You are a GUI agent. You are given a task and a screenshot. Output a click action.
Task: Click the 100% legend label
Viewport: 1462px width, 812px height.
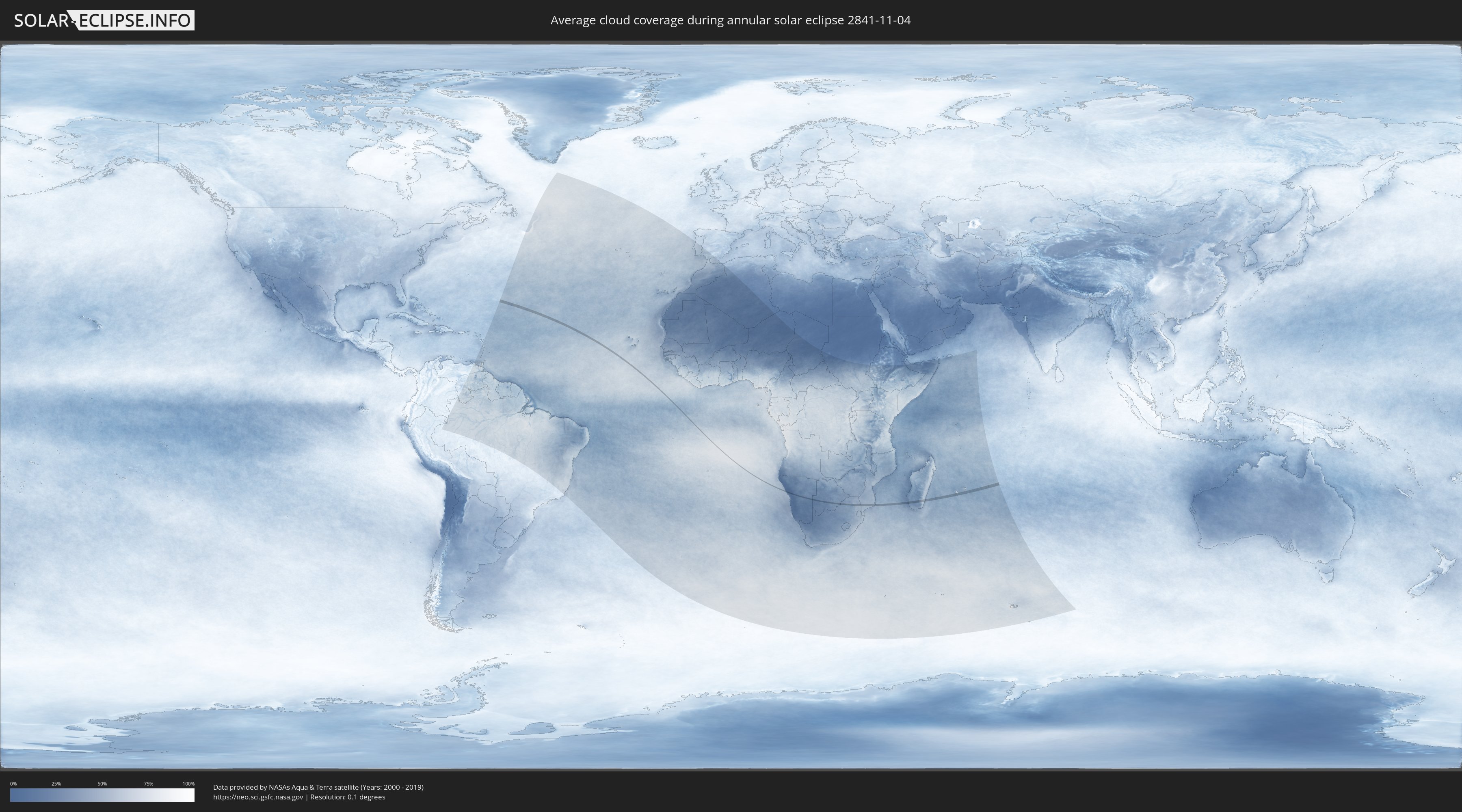(x=188, y=784)
